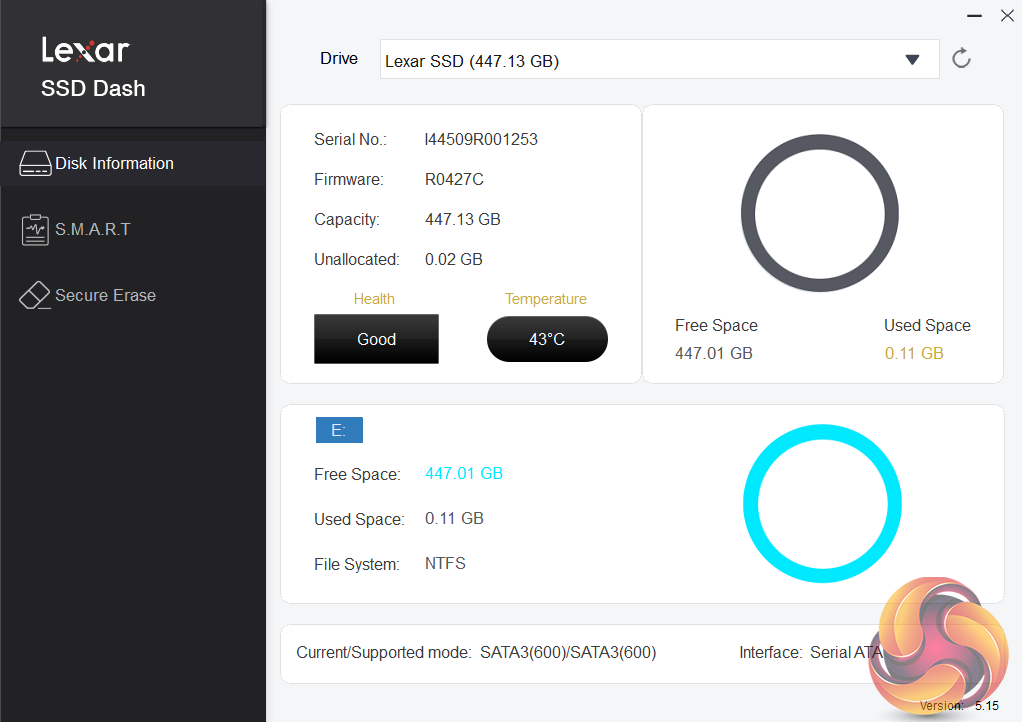
Task: Click firmware value R0427C
Action: click(454, 179)
